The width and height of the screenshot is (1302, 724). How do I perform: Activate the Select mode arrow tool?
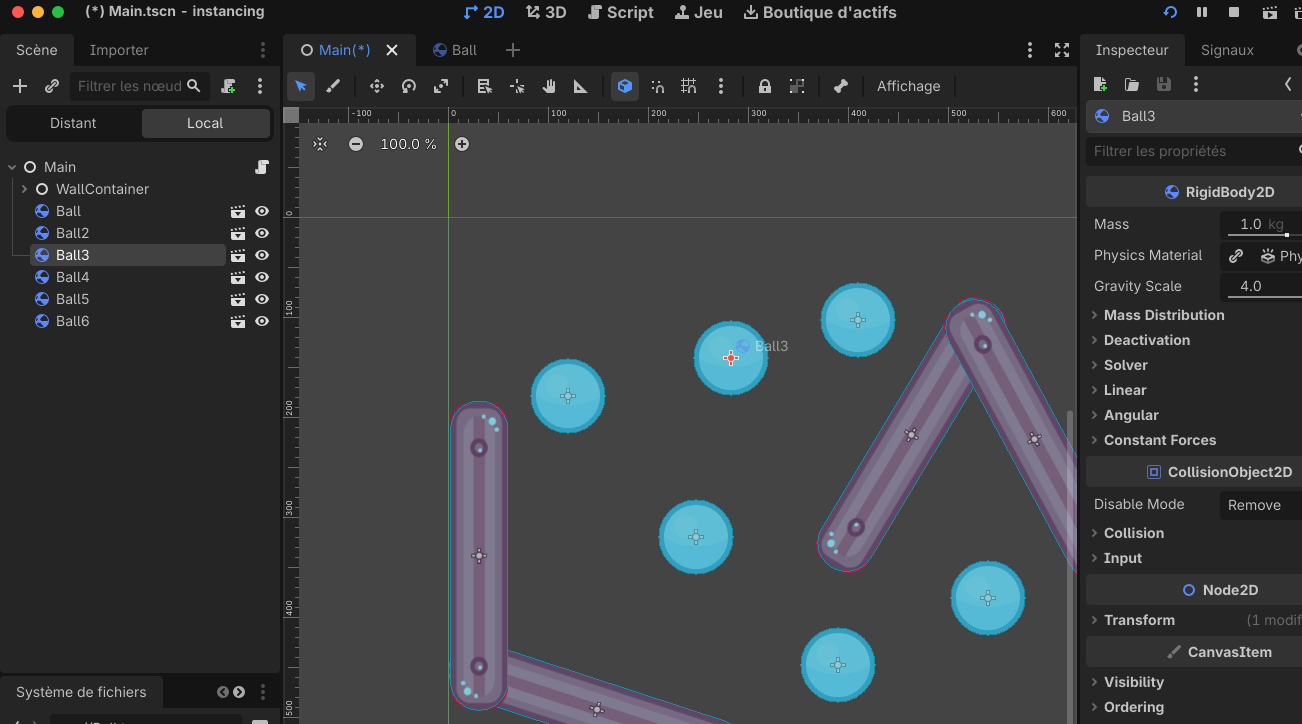coord(301,86)
